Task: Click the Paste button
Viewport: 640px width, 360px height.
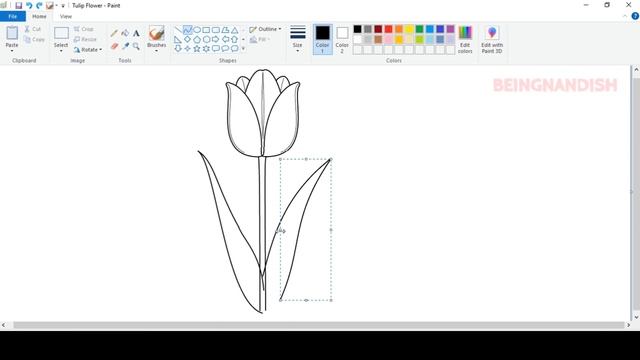Action: (x=12, y=37)
